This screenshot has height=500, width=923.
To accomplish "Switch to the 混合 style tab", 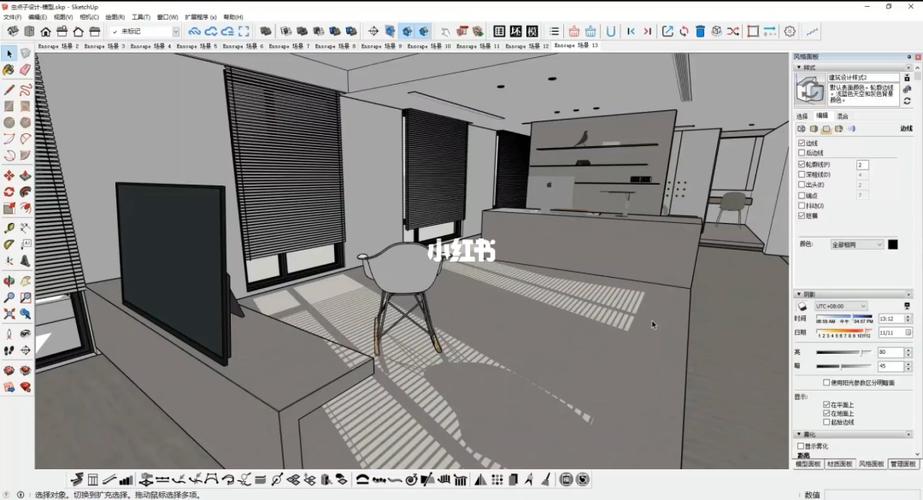I will pos(843,116).
